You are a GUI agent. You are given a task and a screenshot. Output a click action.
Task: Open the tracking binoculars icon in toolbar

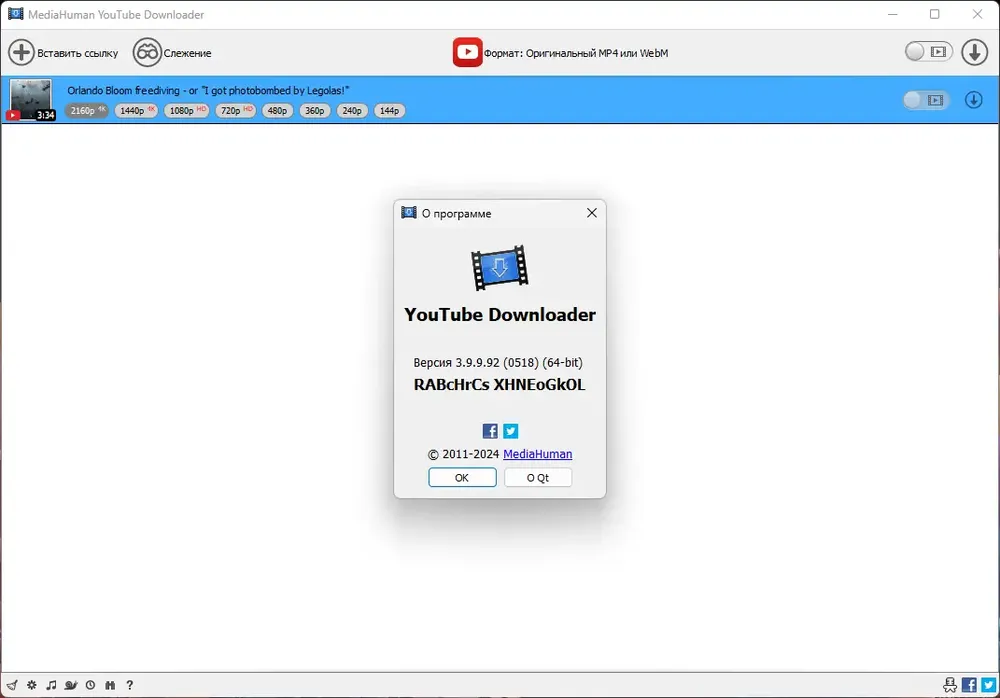pyautogui.click(x=147, y=52)
